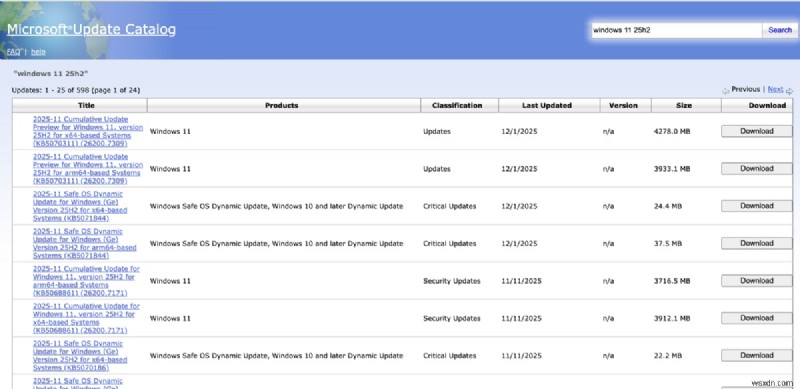Download the 37.5 MB update
Viewport: 800px width, 389px height.
coord(757,243)
